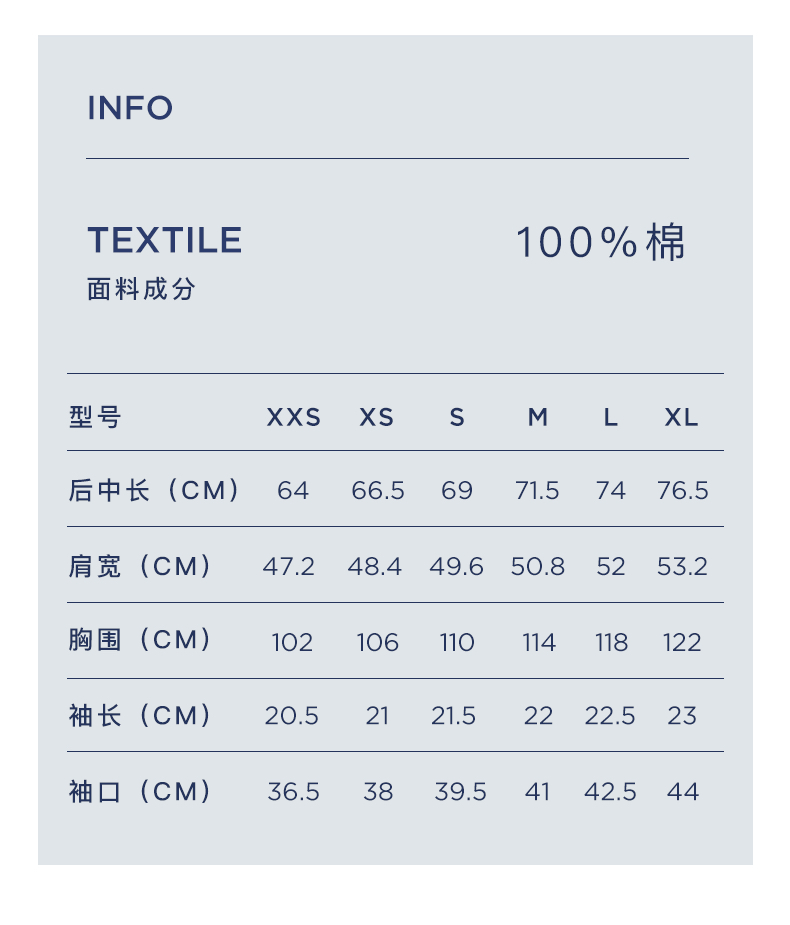Click the 面料成分 subtitle
The height and width of the screenshot is (925, 790).
pyautogui.click(x=141, y=290)
